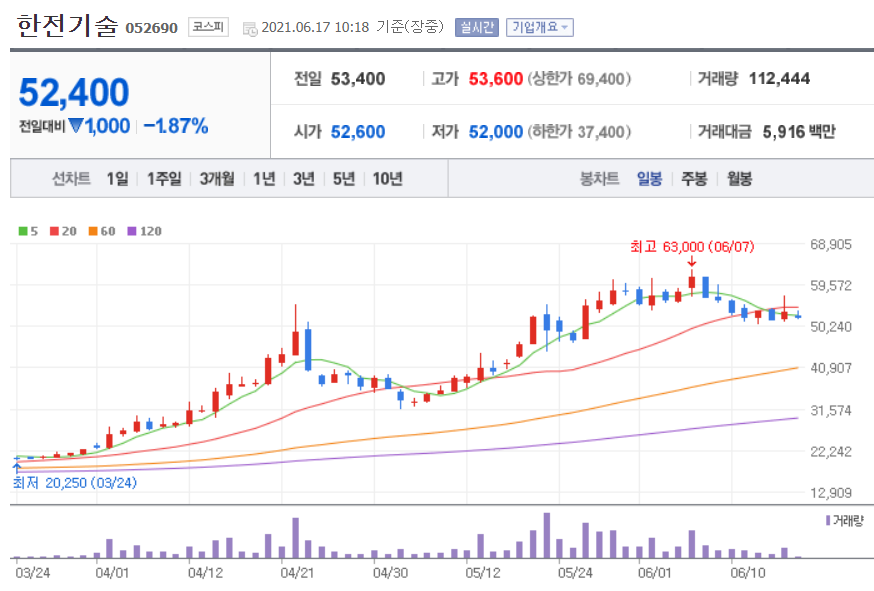Click the 거래대금 value 5,916 백만
This screenshot has height=591, width=874.
pos(799,132)
